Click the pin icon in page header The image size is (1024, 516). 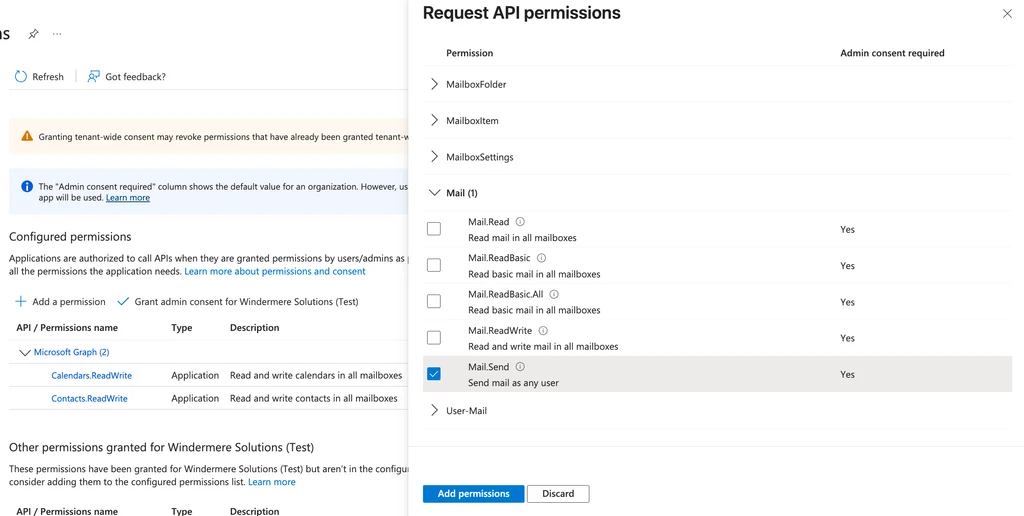point(33,34)
